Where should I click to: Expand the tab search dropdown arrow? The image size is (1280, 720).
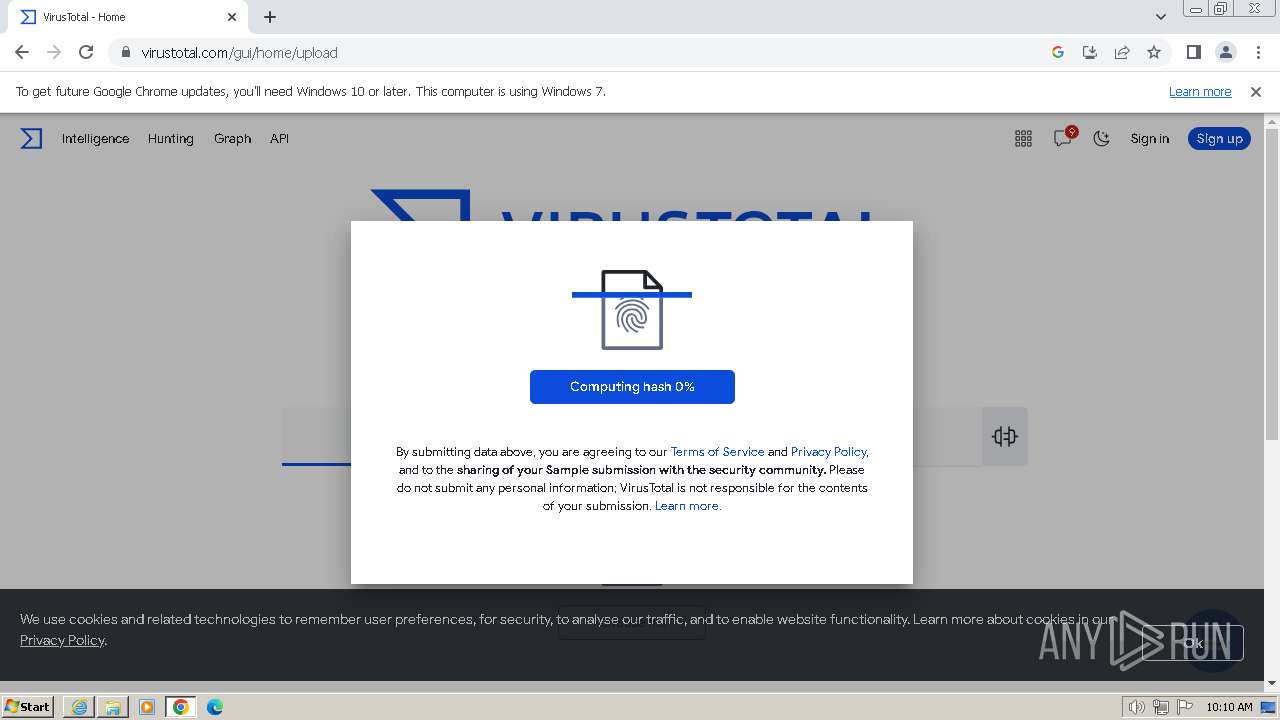click(1160, 17)
